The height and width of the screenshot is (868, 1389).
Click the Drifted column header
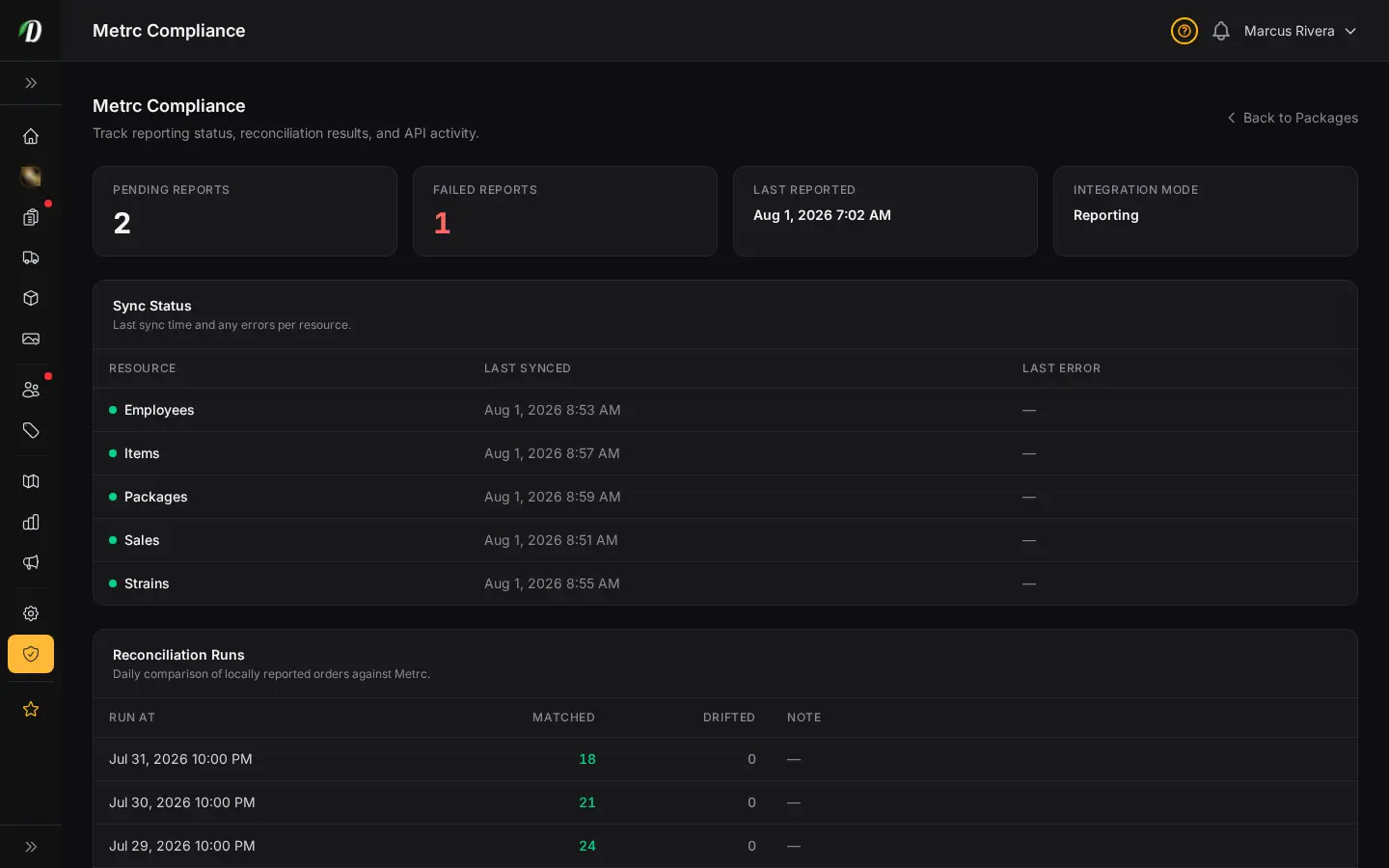tap(729, 718)
